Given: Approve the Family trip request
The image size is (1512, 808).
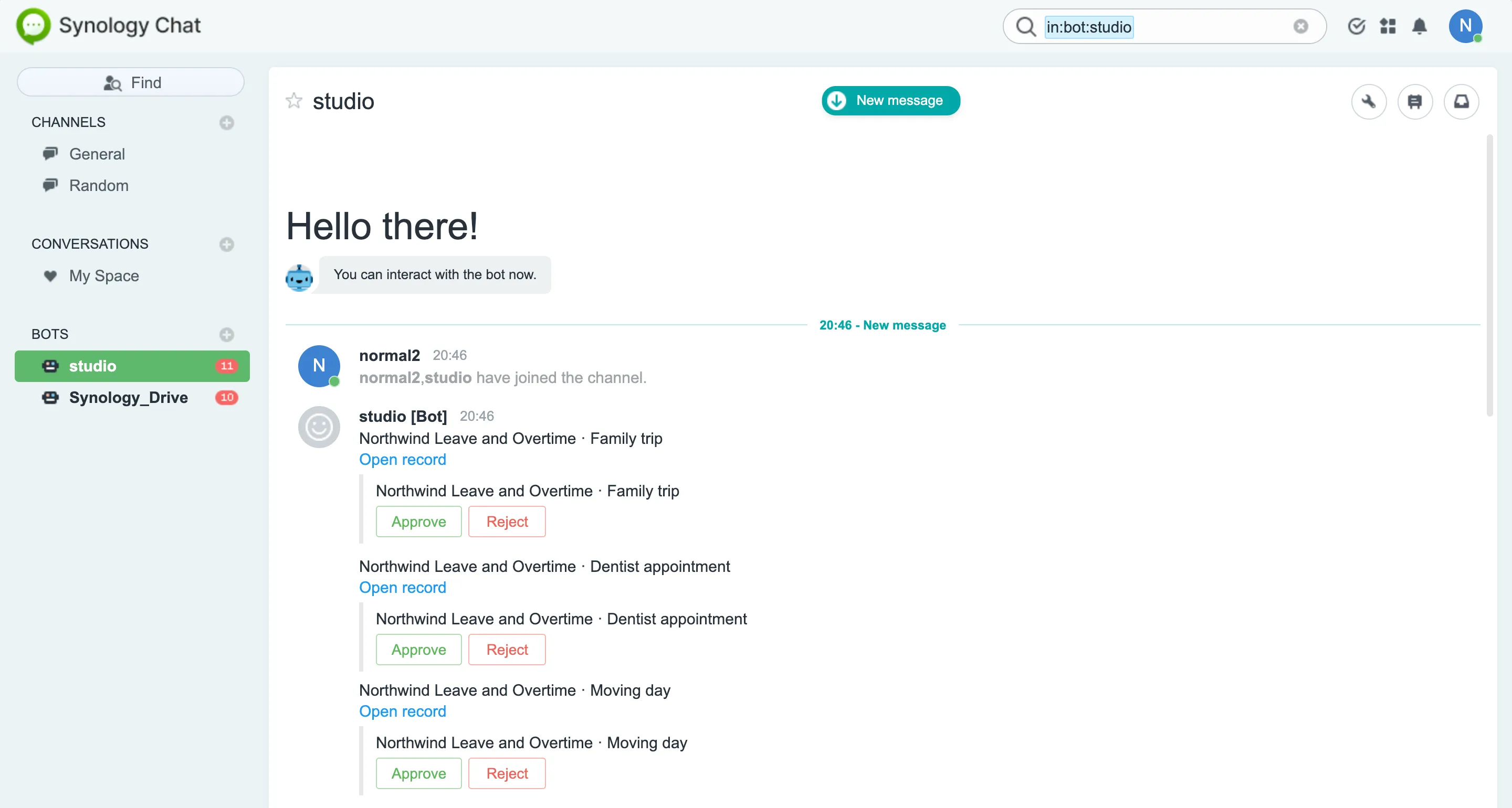Looking at the screenshot, I should click(x=418, y=522).
